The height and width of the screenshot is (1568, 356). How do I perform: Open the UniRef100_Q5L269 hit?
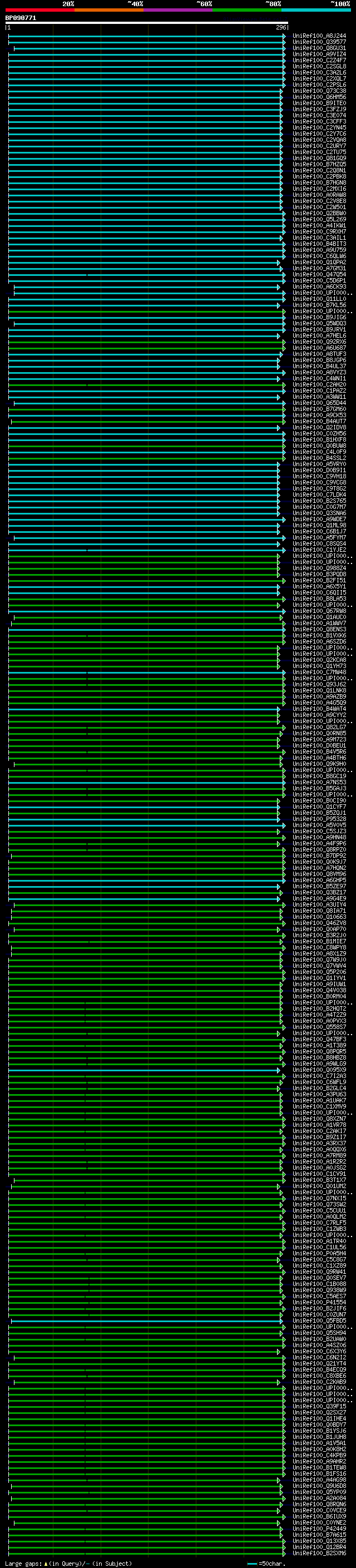(319, 220)
